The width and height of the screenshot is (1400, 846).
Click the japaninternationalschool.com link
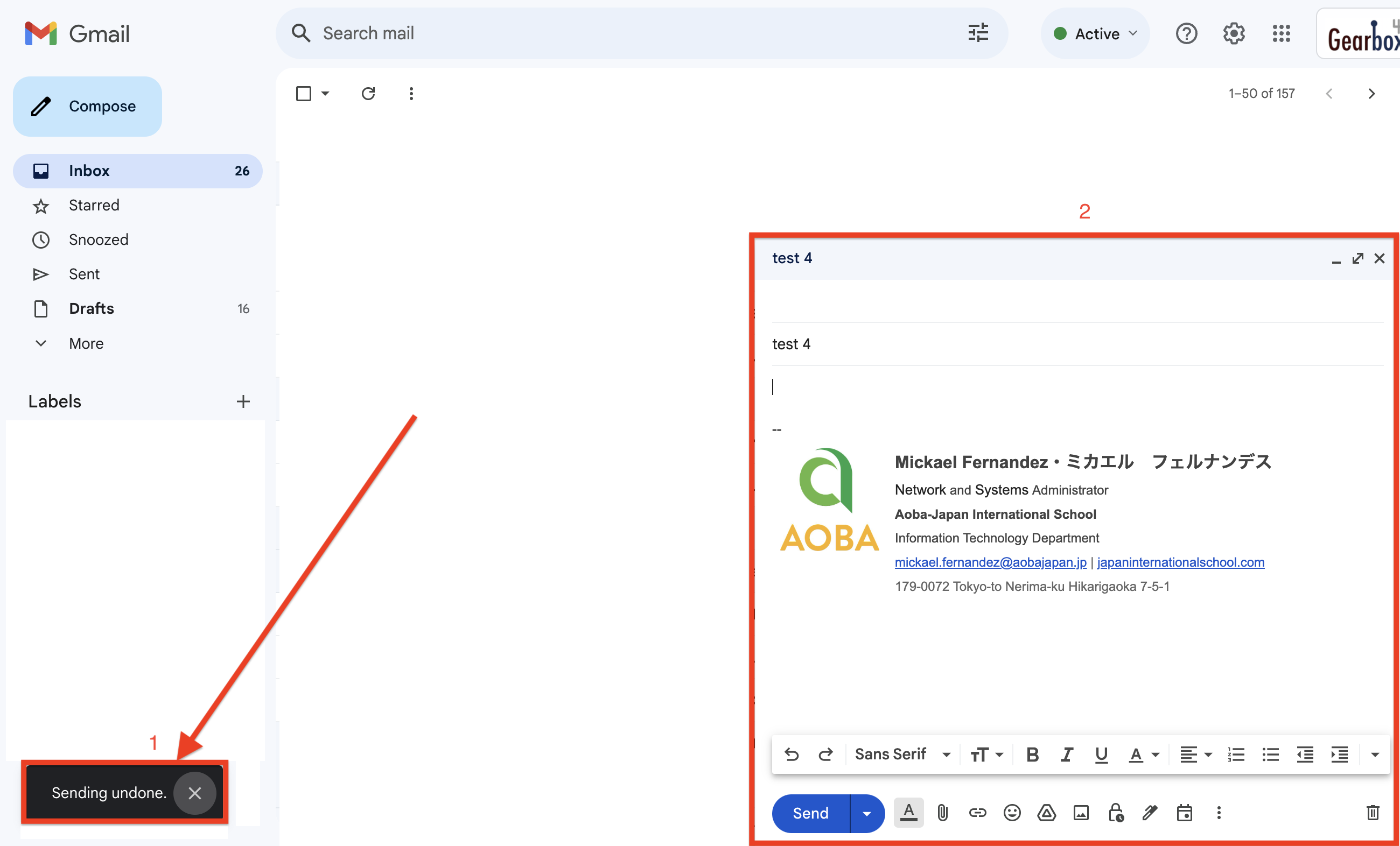(x=1180, y=562)
